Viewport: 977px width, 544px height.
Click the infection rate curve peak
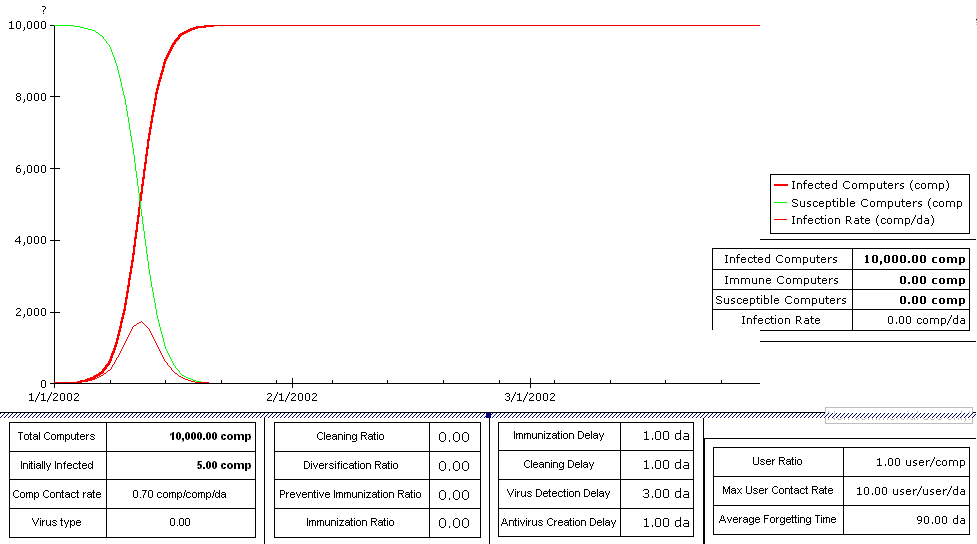(141, 322)
